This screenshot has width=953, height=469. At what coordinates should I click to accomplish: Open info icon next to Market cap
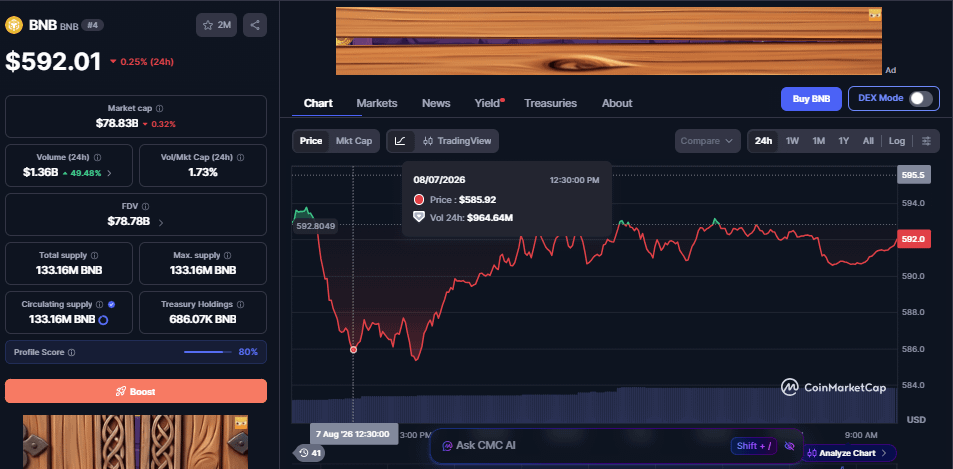coord(160,109)
